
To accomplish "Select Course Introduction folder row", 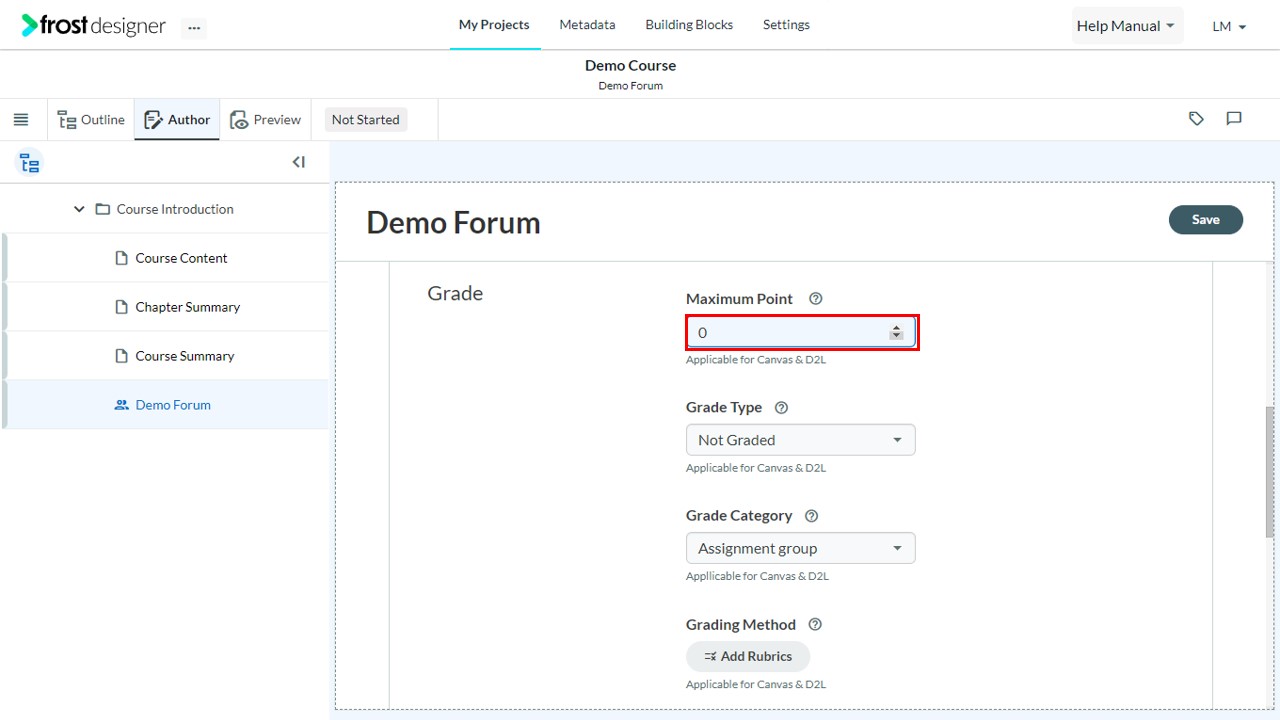I will tap(165, 209).
